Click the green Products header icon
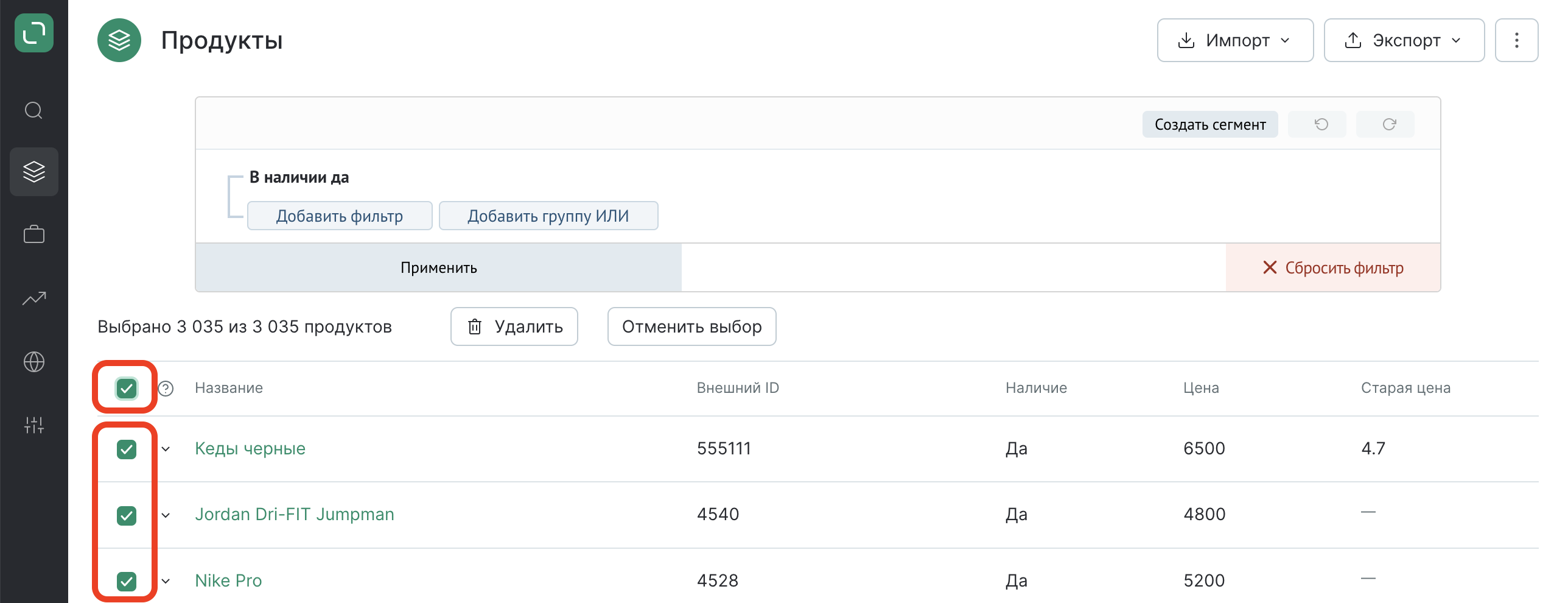This screenshot has width=1568, height=603. coord(119,40)
